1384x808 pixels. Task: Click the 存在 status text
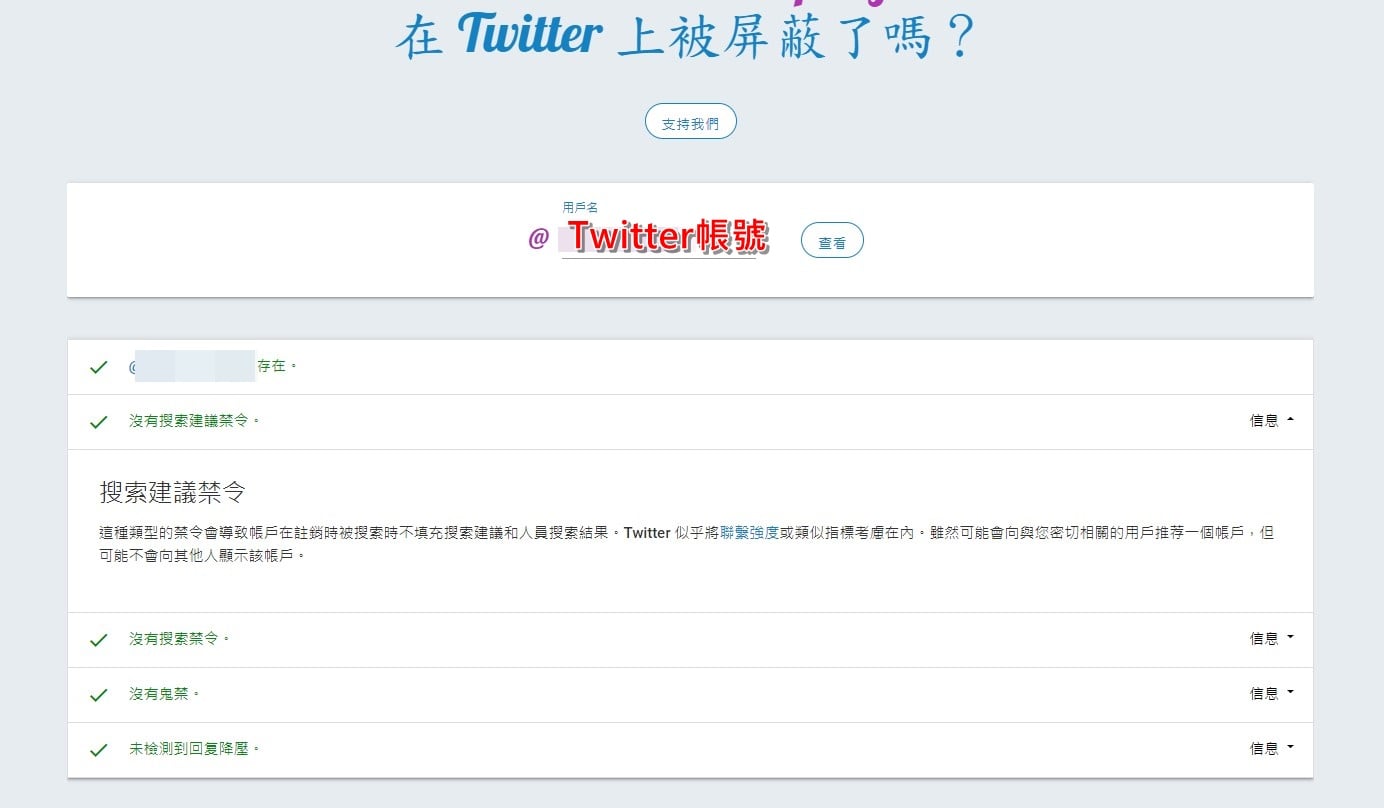pos(277,366)
